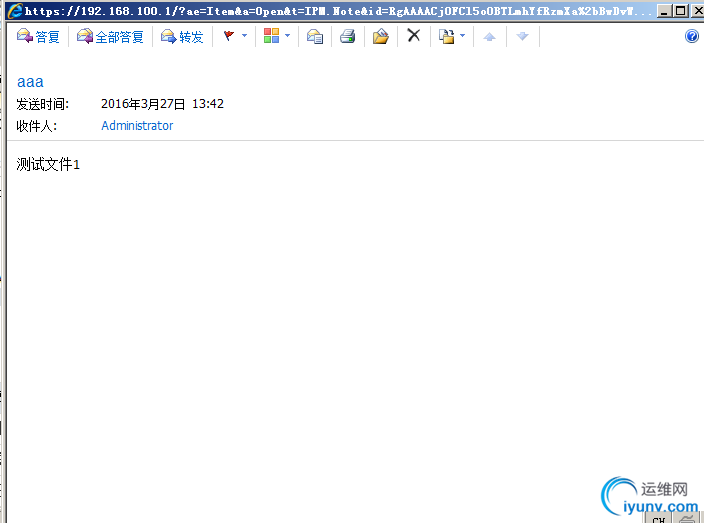
Task: Click the aaa subject heading
Action: [30, 82]
